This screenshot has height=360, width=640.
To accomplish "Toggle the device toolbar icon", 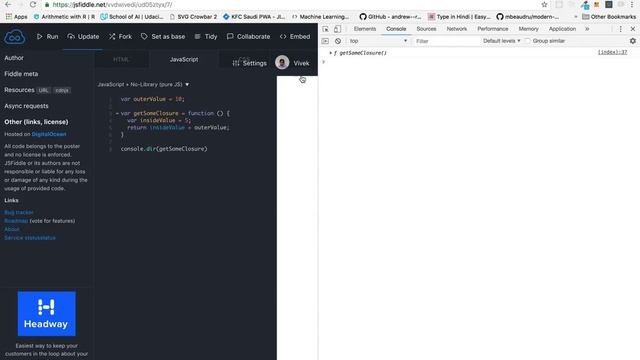I will (x=337, y=29).
